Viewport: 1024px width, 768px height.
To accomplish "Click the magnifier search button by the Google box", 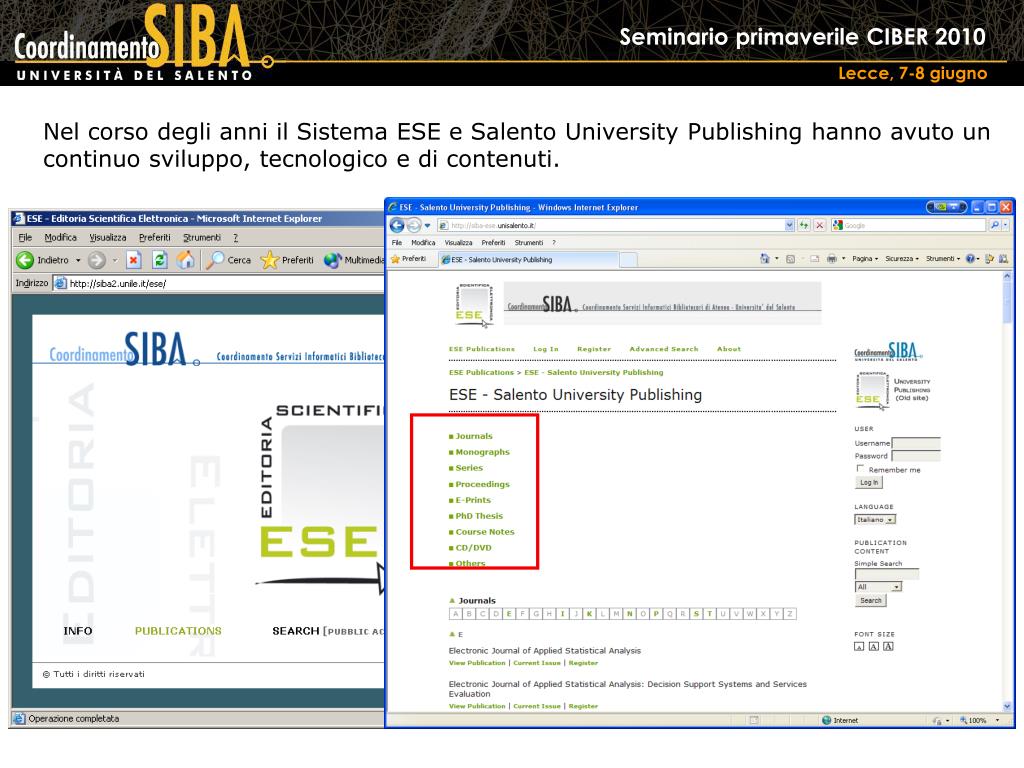I will 995,225.
